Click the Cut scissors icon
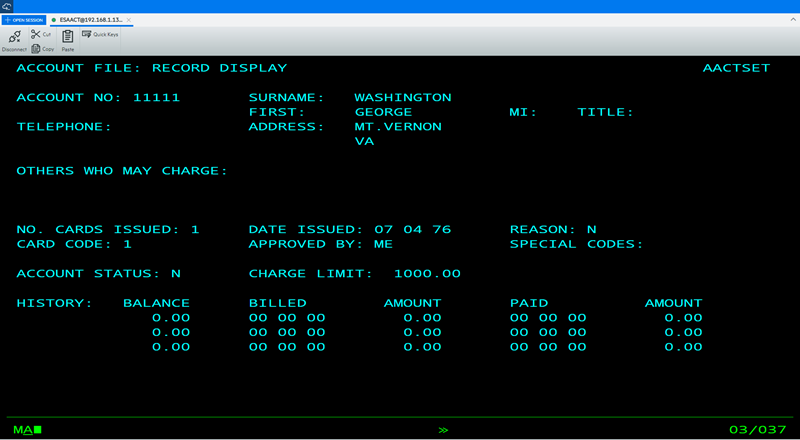The height and width of the screenshot is (440, 800). point(35,34)
